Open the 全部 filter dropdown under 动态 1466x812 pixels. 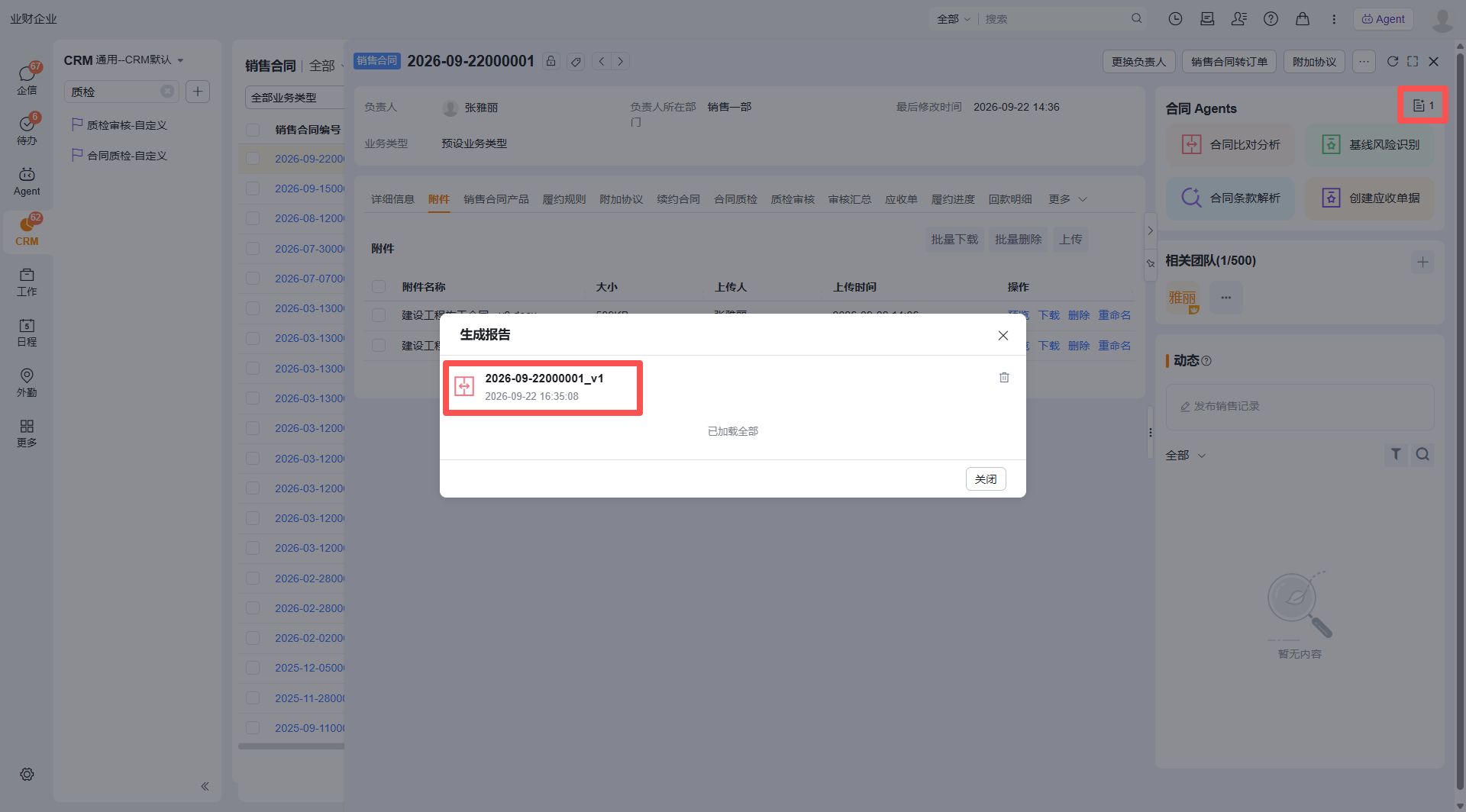tap(1186, 455)
